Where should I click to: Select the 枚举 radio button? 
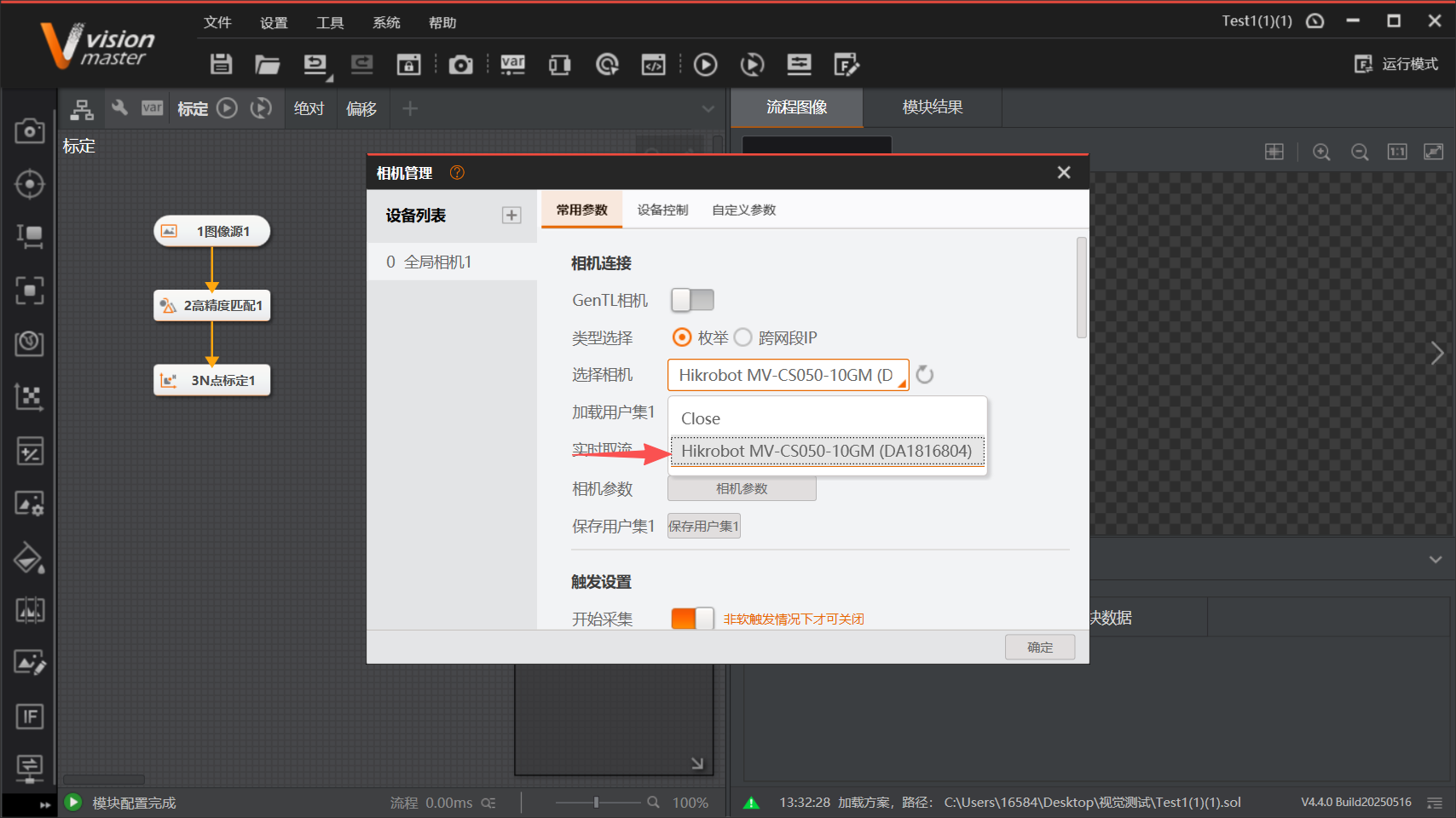(682, 337)
